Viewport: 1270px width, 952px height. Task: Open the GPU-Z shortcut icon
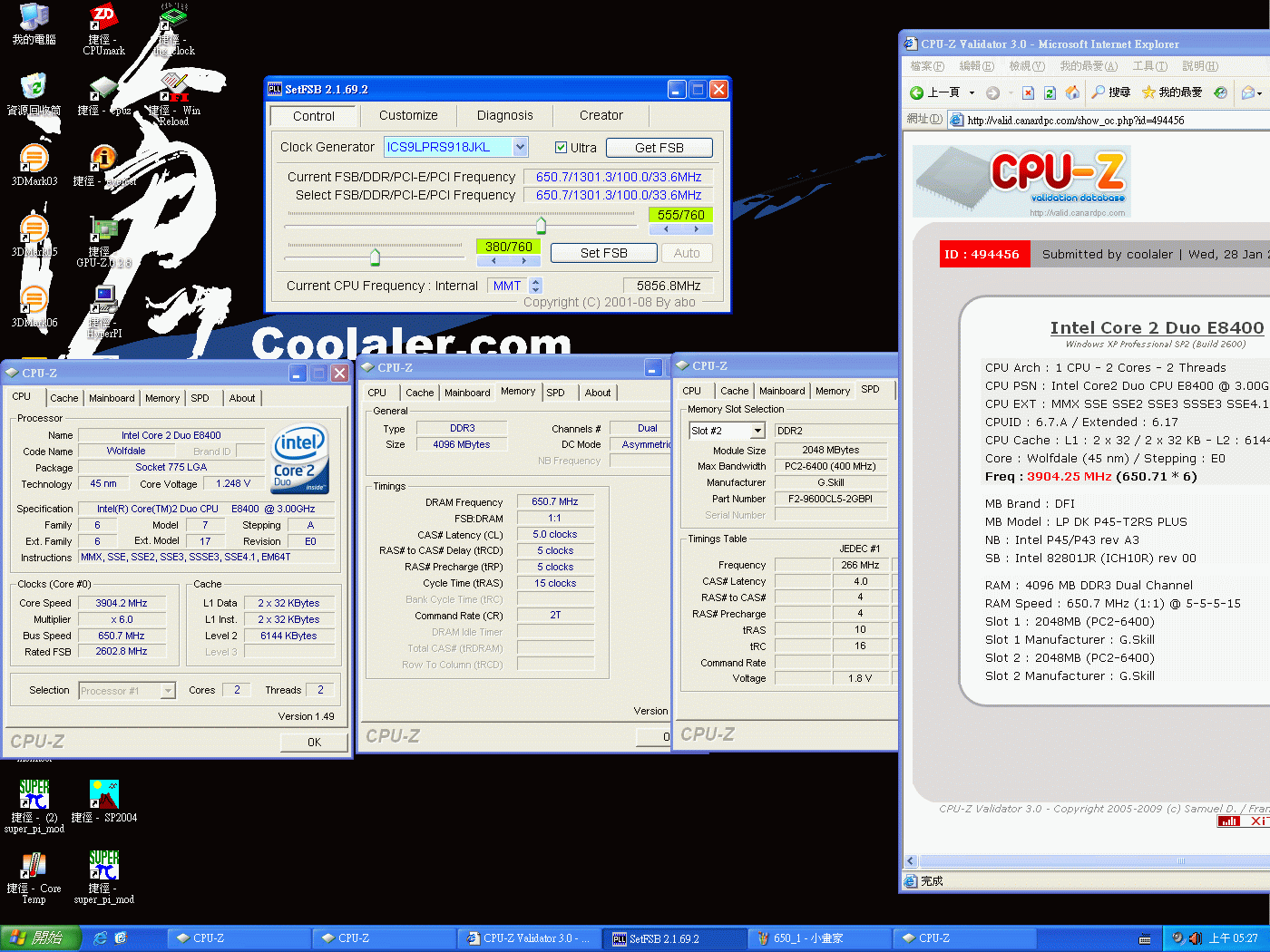click(104, 241)
